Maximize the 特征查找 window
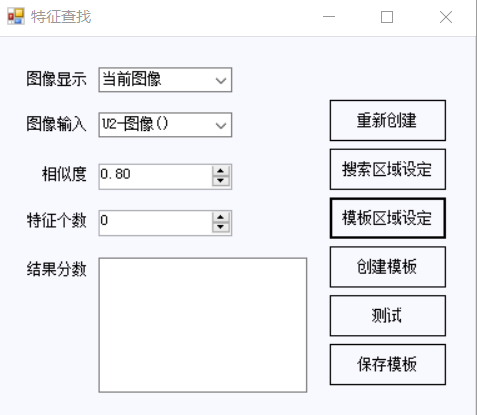The height and width of the screenshot is (415, 477). tap(387, 17)
